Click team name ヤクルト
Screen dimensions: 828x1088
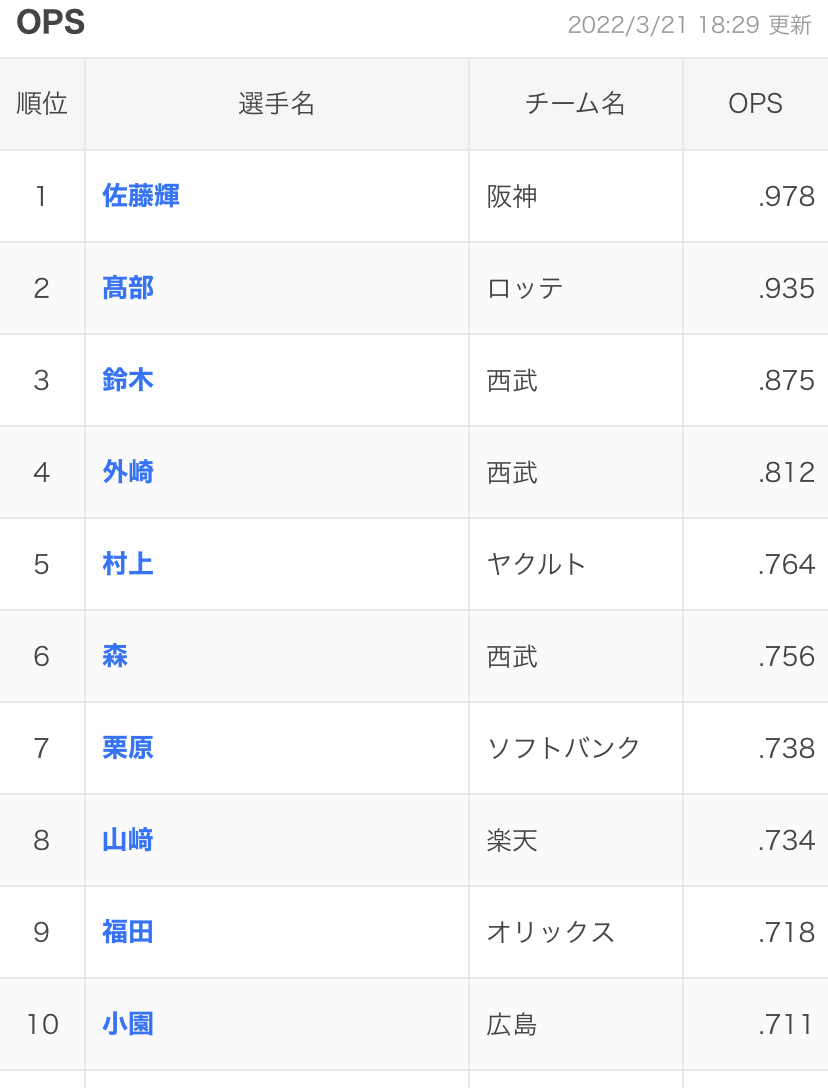point(537,564)
